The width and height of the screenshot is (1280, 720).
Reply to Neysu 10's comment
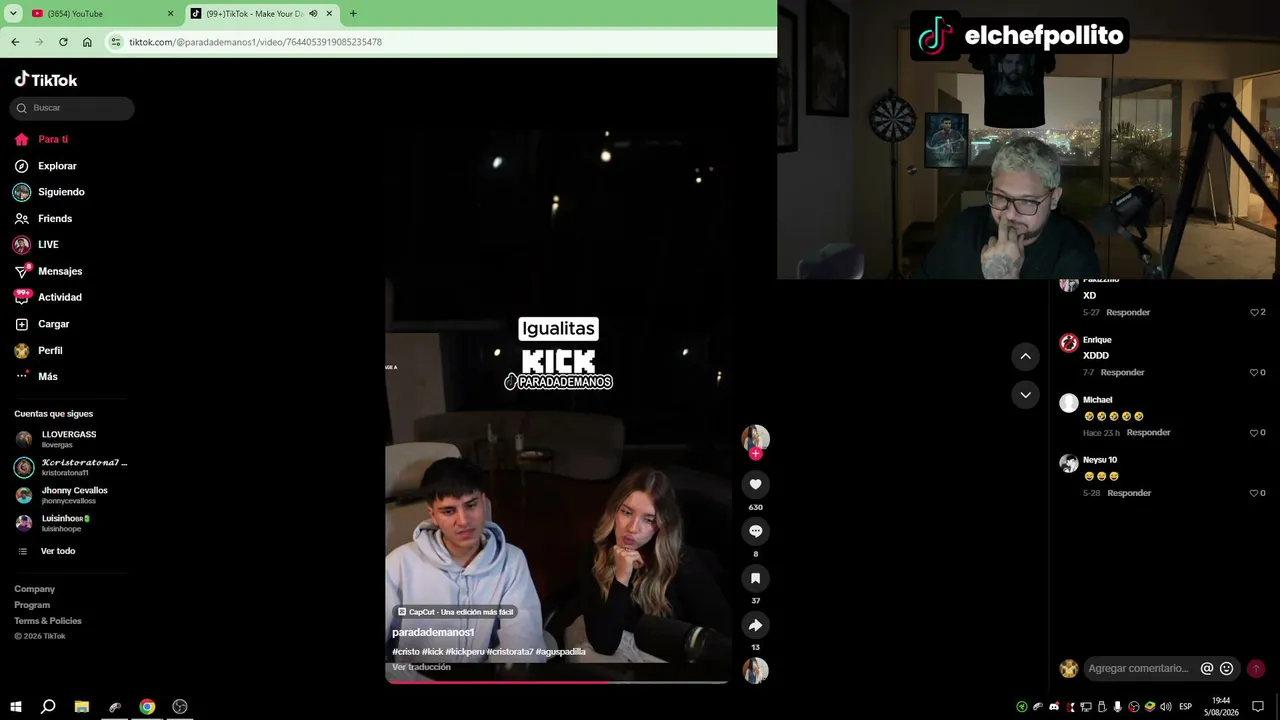point(1129,493)
